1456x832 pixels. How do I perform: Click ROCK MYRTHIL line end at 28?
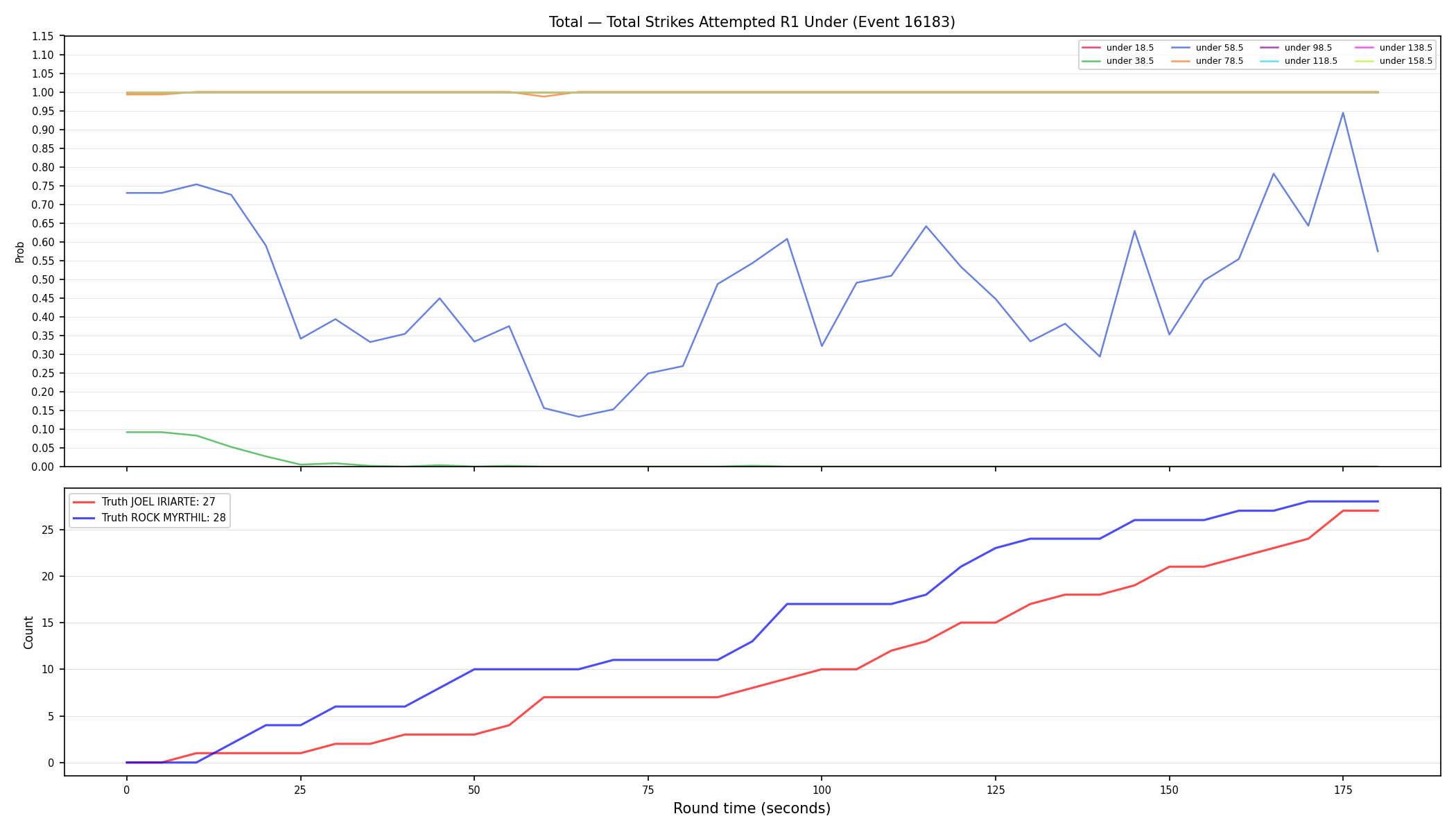click(1378, 501)
